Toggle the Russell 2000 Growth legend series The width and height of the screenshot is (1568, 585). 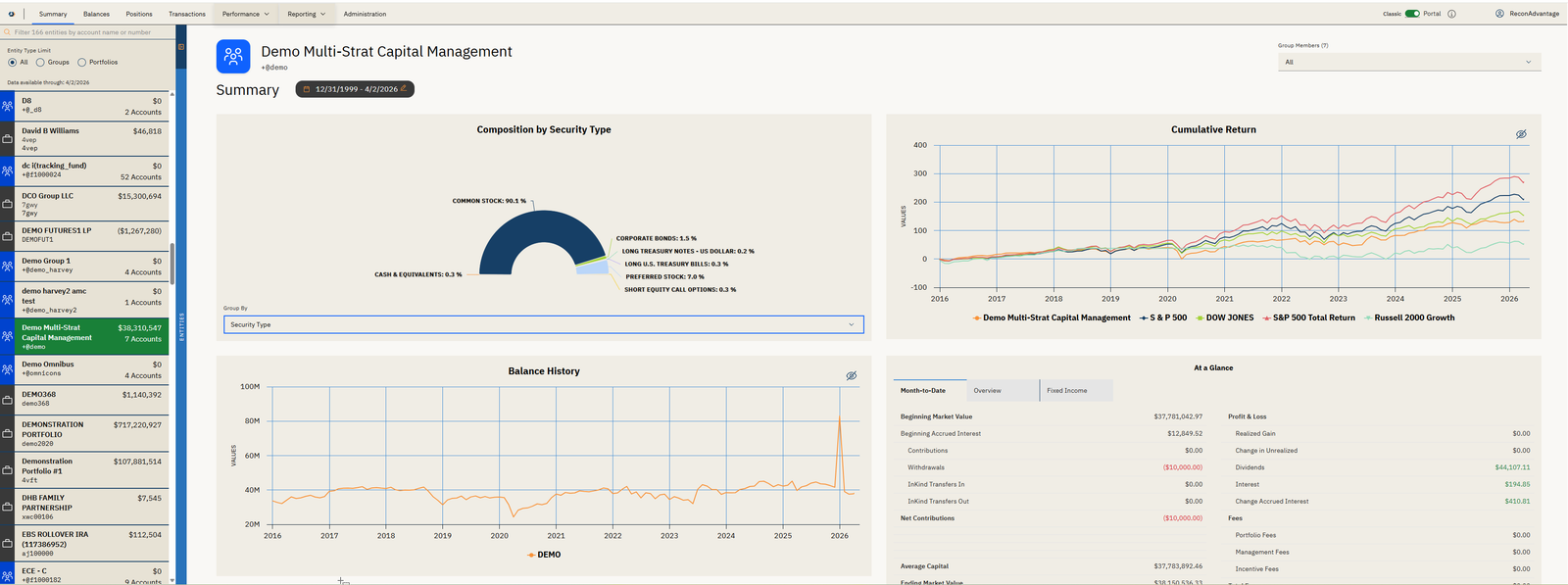[x=1409, y=317]
